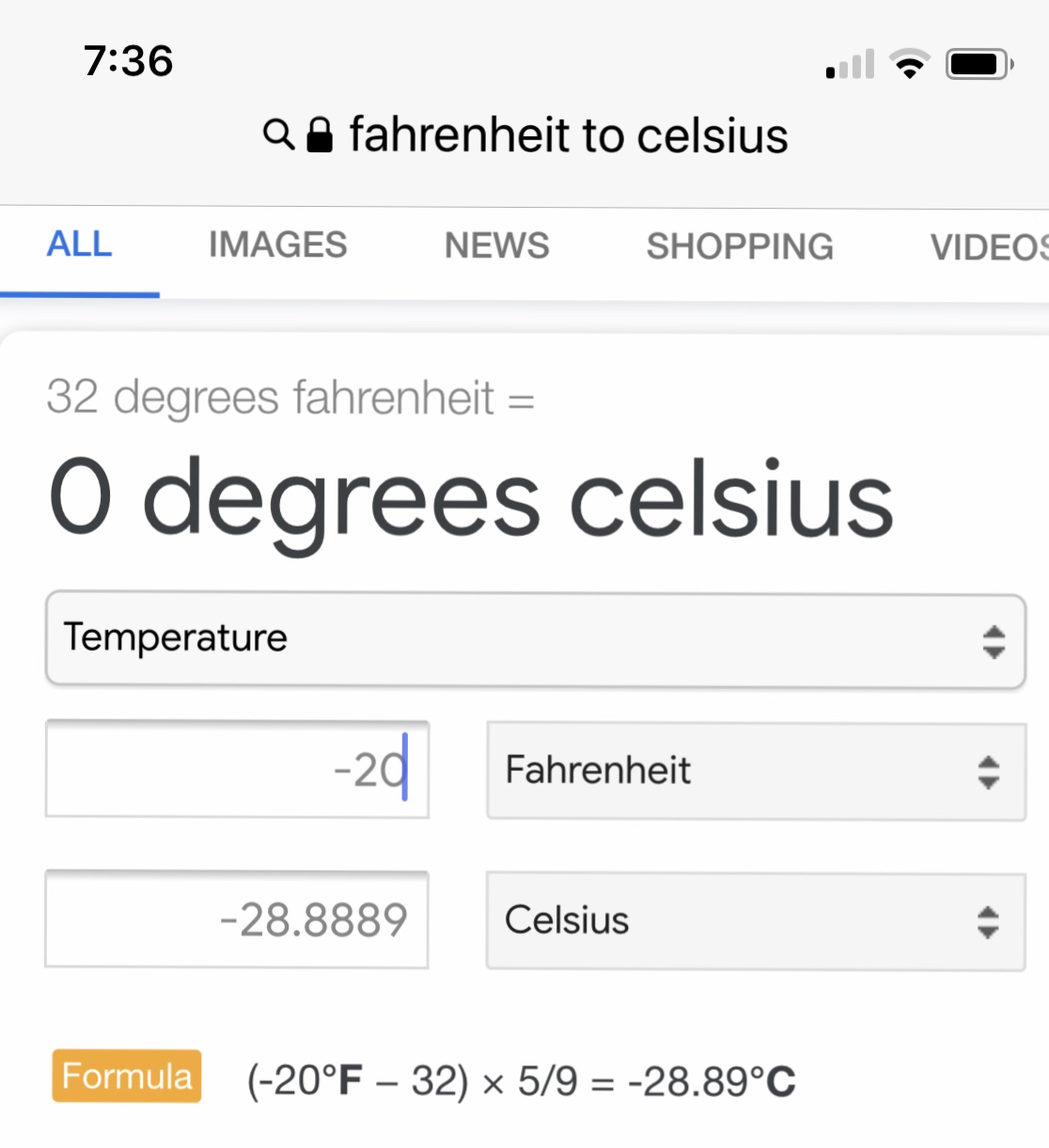The image size is (1049, 1148).
Task: Open the News tab
Action: [x=496, y=245]
